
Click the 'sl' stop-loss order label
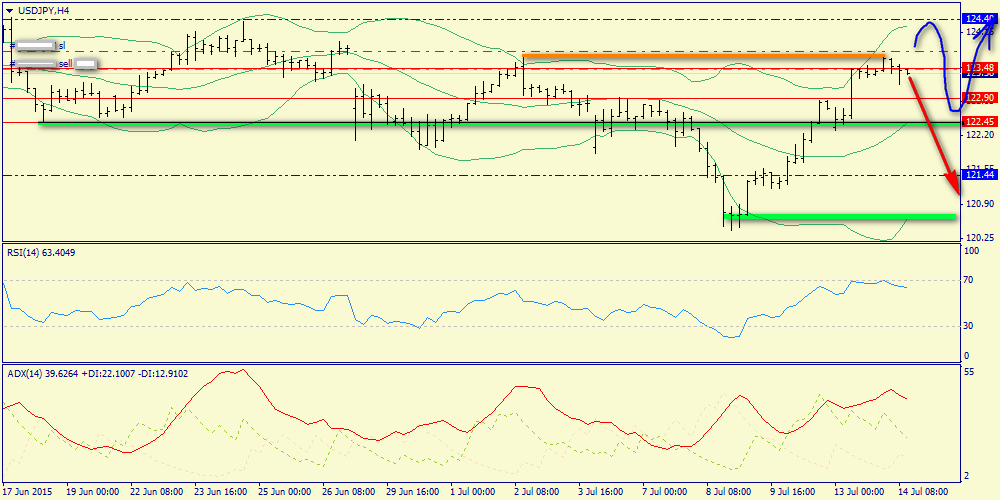[62, 46]
